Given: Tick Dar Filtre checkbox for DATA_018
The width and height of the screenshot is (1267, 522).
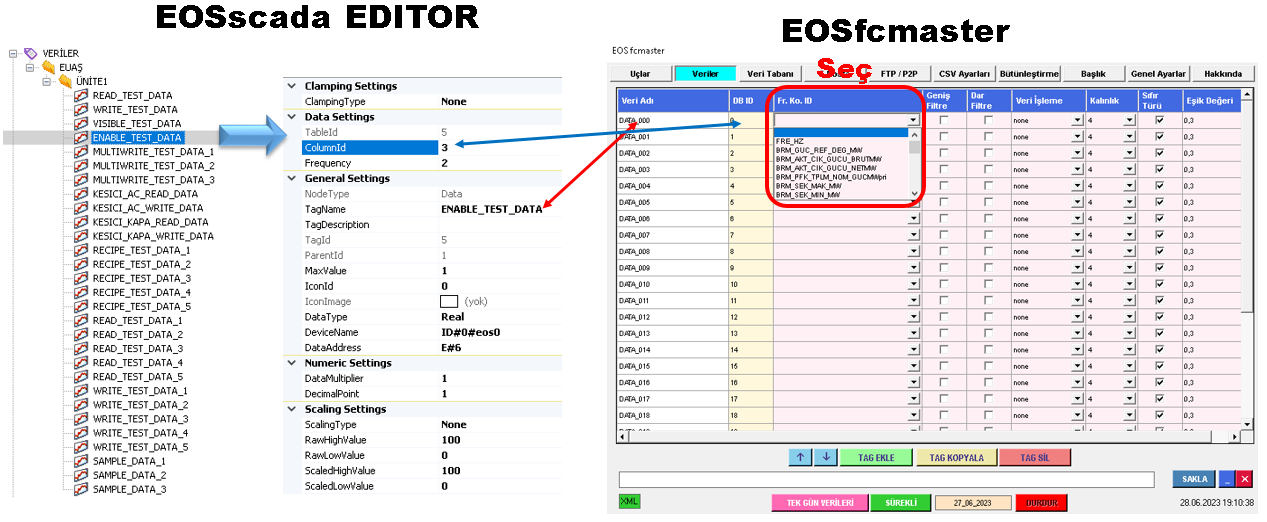Looking at the screenshot, I should coord(988,415).
